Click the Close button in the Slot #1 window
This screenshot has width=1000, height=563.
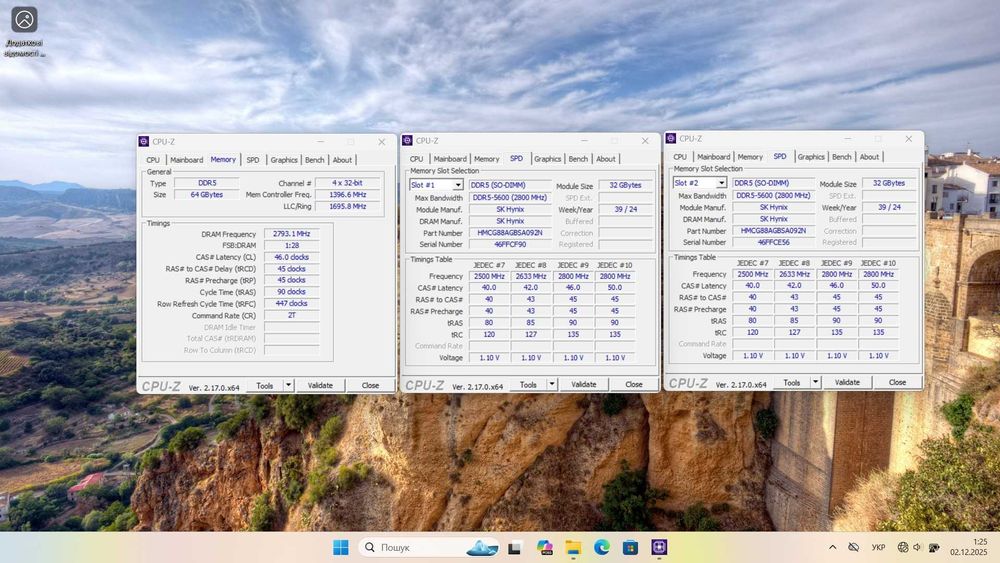(x=634, y=384)
